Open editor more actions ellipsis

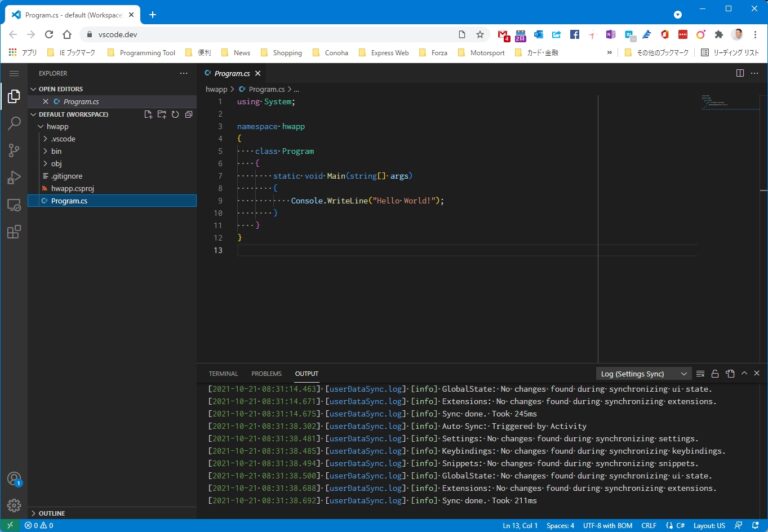coord(754,73)
